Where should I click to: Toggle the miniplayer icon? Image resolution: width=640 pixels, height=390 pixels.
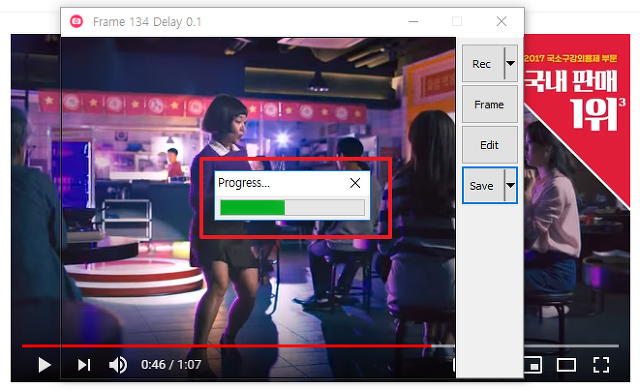[x=532, y=365]
